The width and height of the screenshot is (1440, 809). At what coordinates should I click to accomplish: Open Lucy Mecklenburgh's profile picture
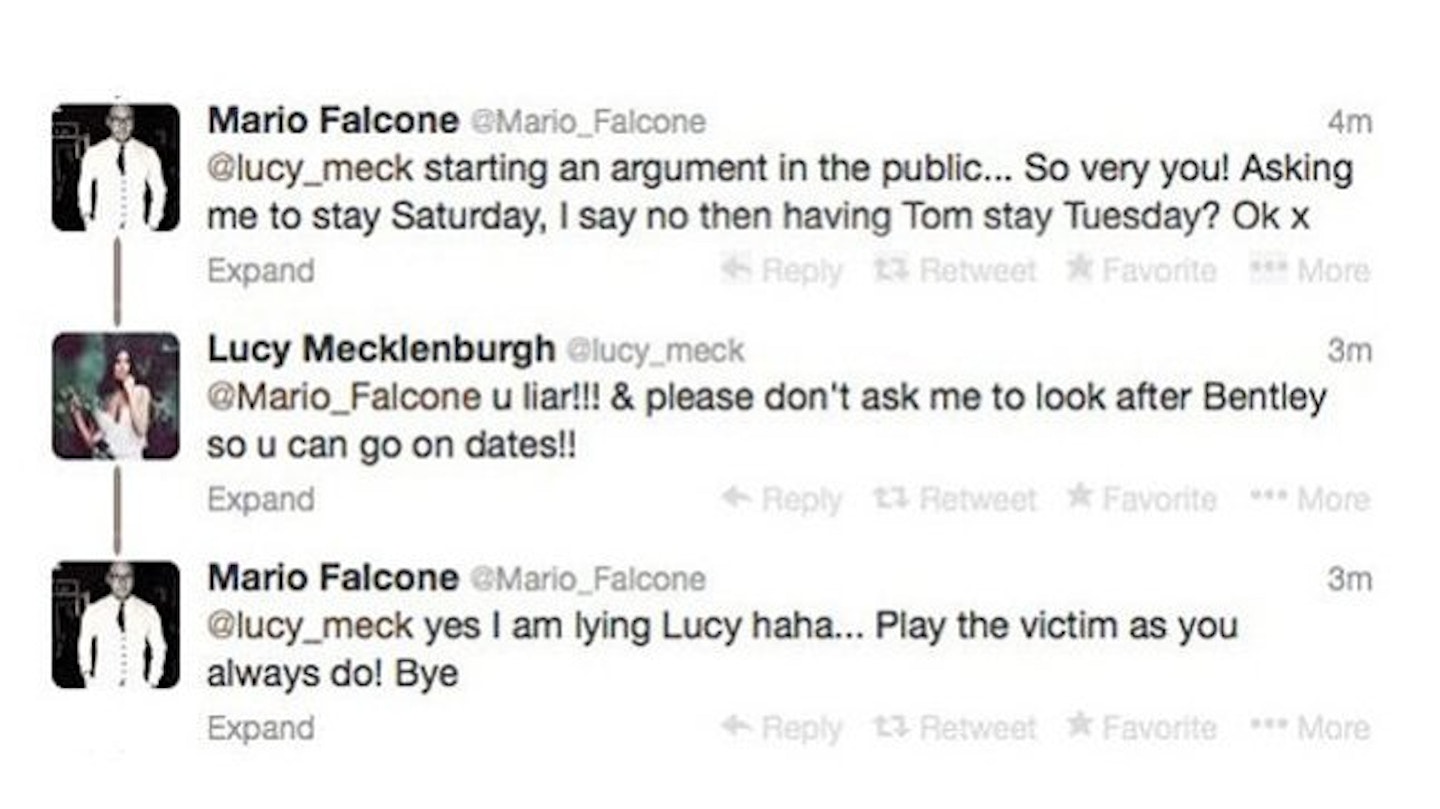(116, 396)
